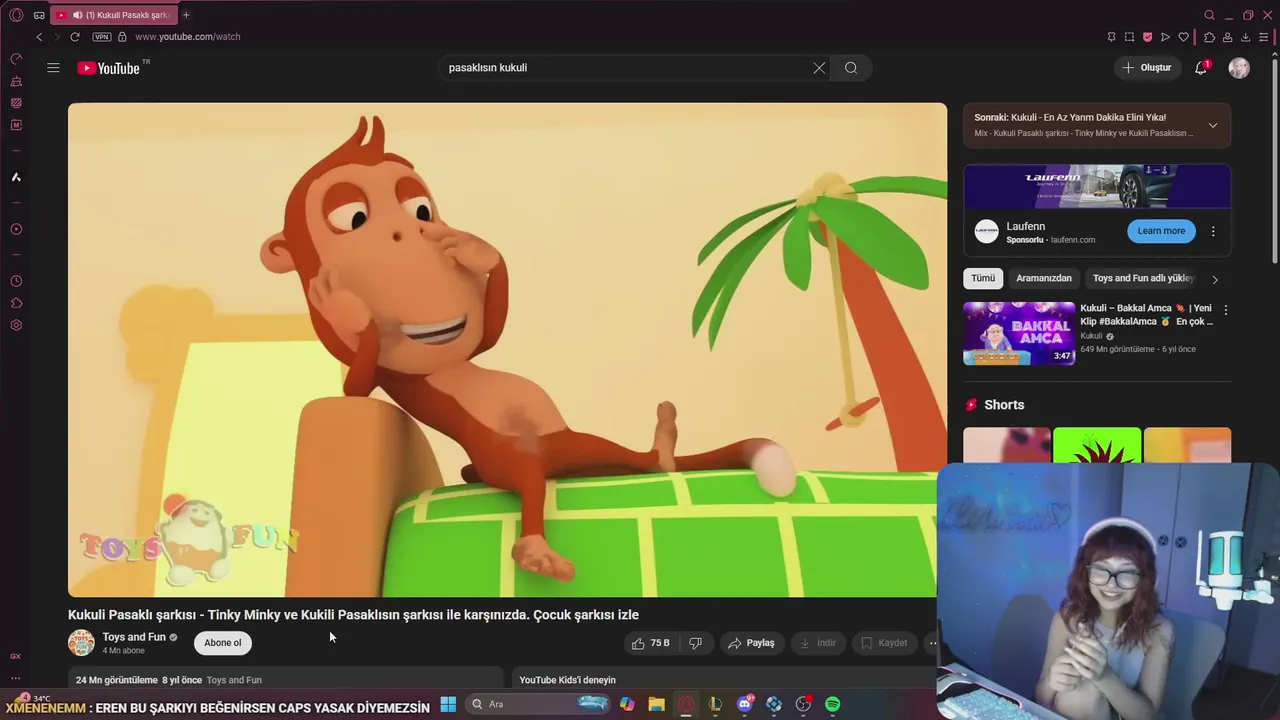Image resolution: width=1280 pixels, height=720 pixels.
Task: Like the video, 75 B button
Action: coord(650,643)
